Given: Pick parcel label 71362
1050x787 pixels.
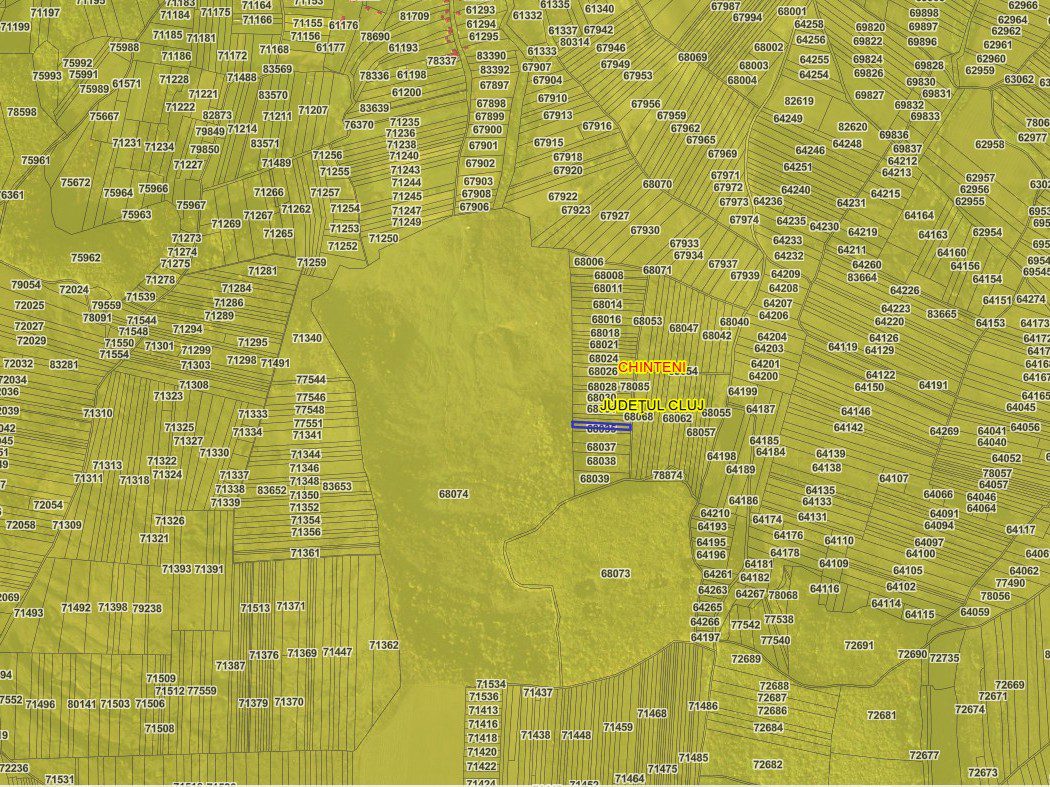Looking at the screenshot, I should tap(384, 645).
